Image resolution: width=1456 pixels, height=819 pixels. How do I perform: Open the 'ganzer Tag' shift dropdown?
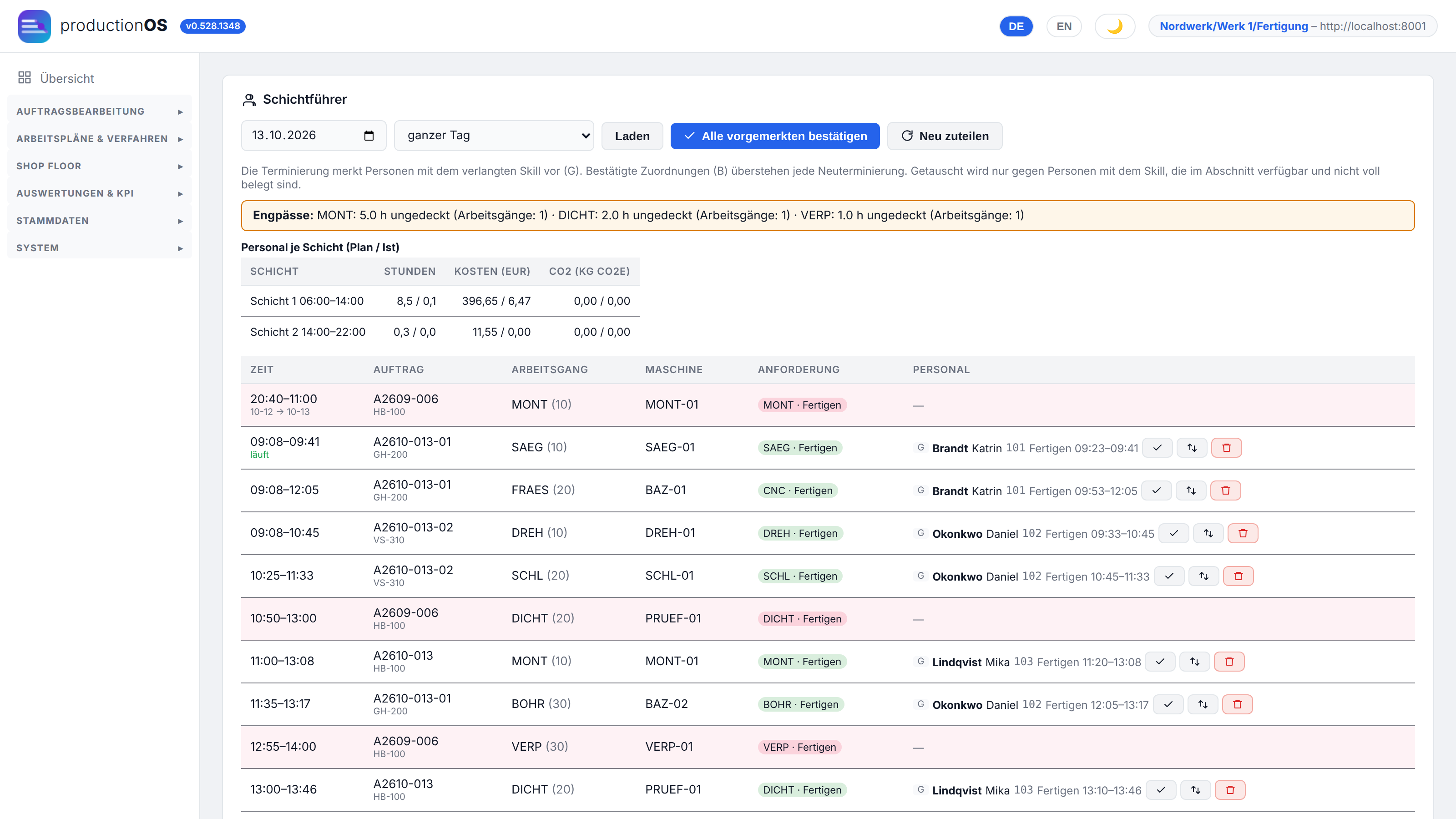[493, 136]
